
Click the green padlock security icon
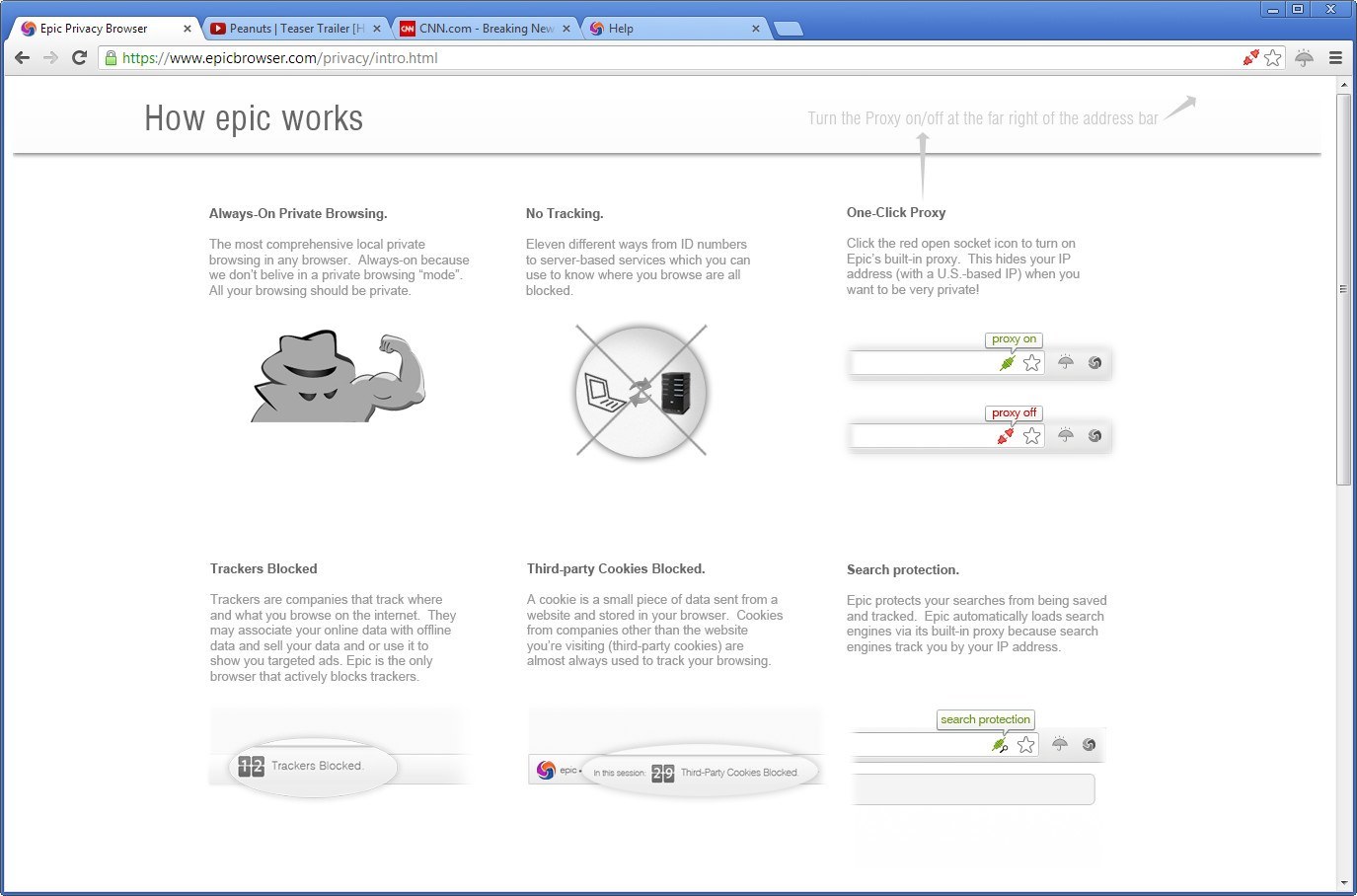(x=111, y=58)
